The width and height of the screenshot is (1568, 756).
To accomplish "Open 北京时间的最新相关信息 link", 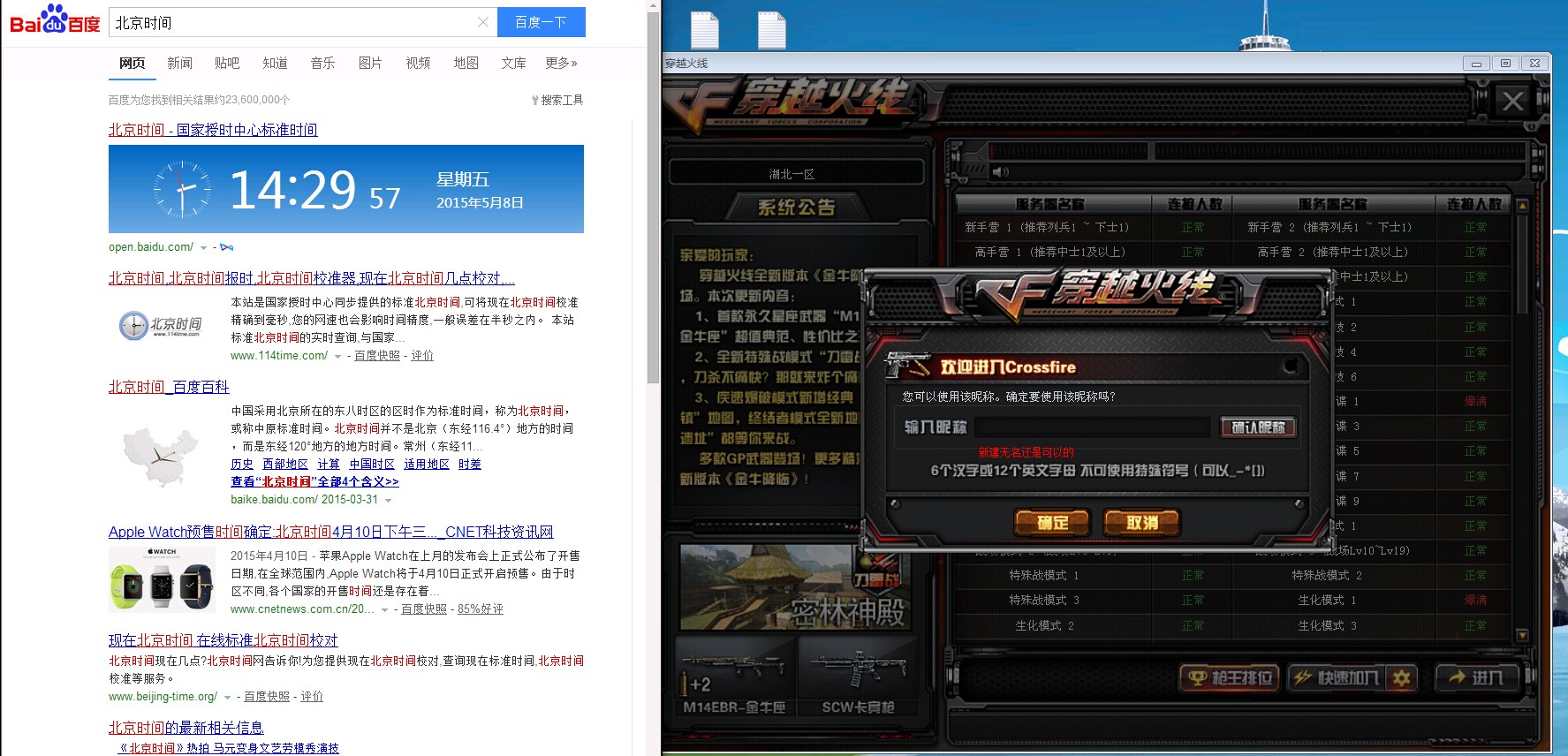I will point(186,728).
